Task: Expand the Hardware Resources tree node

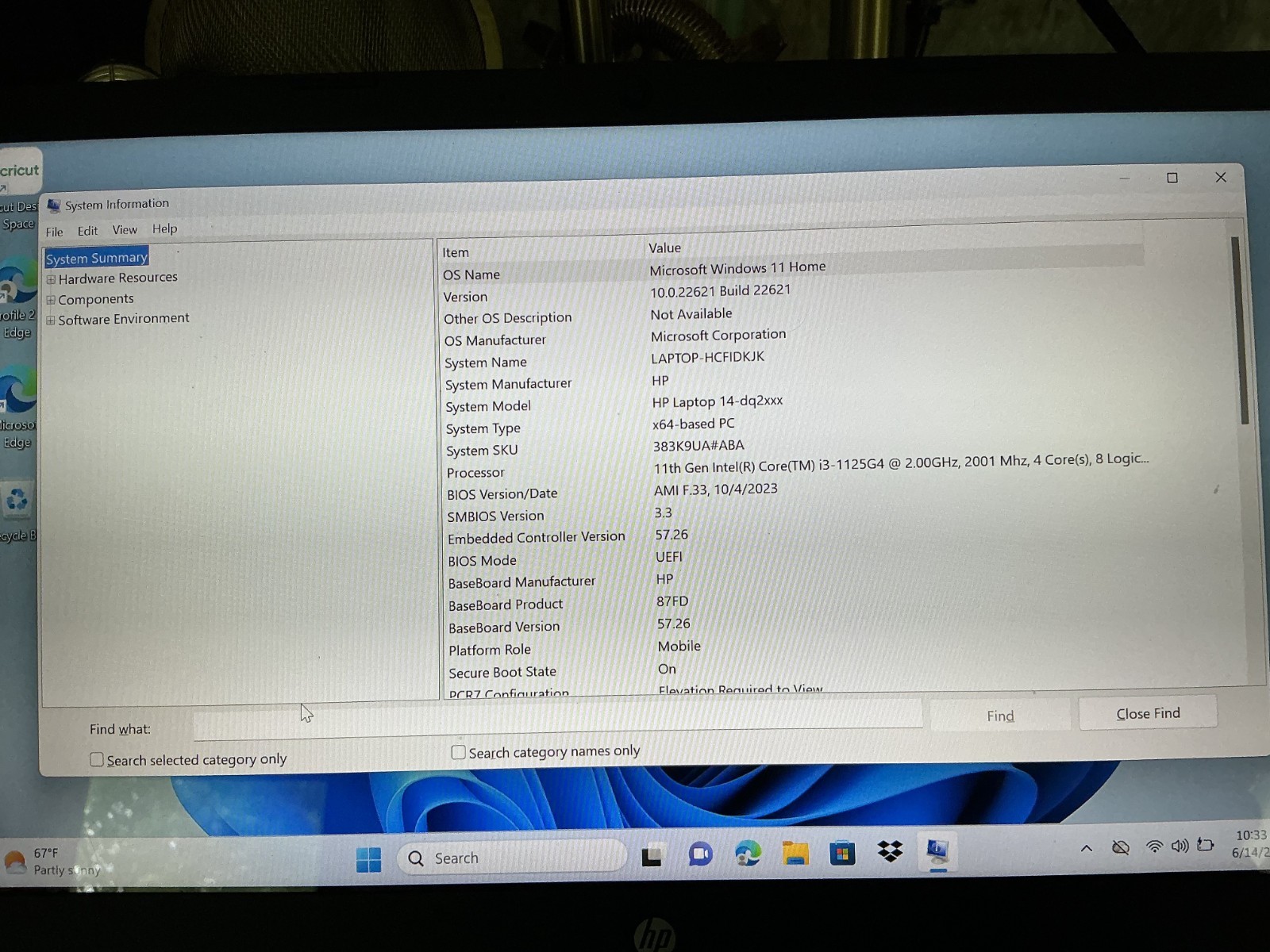Action: click(x=51, y=279)
